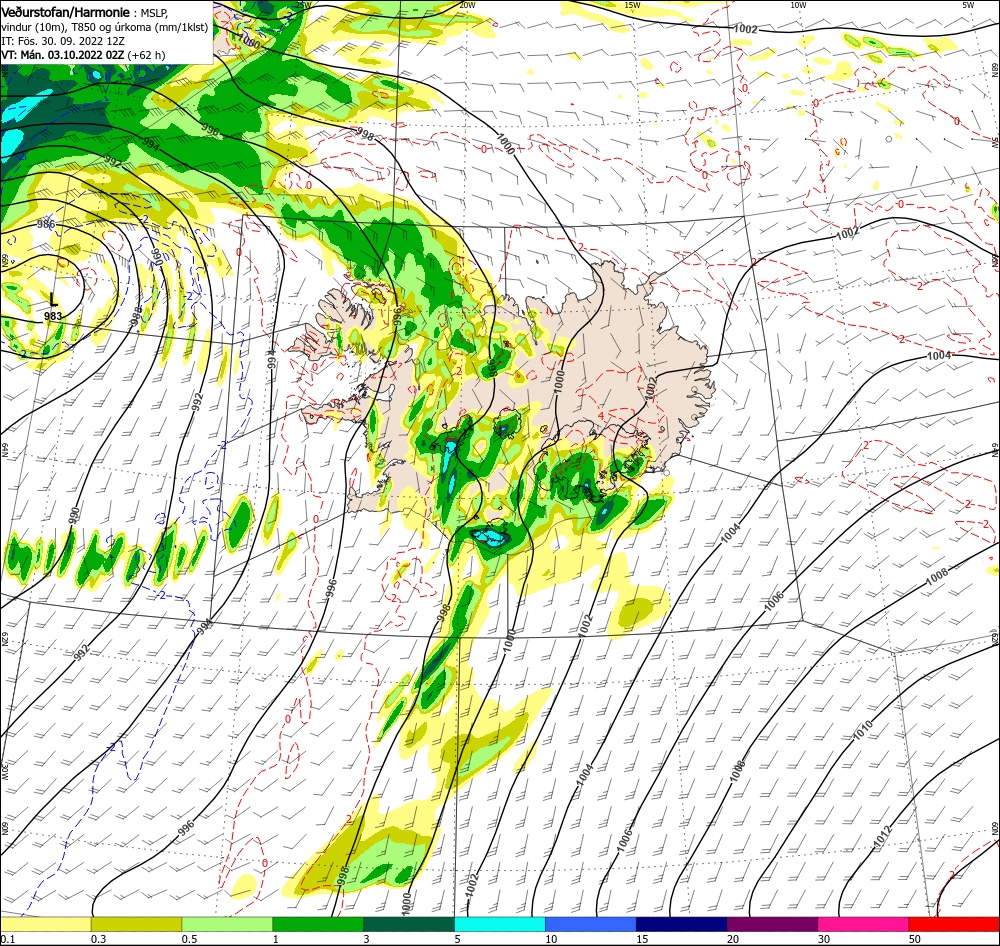This screenshot has width=1000, height=946.
Task: Pick the blue 10–15 legend swatch
Action: click(x=591, y=924)
